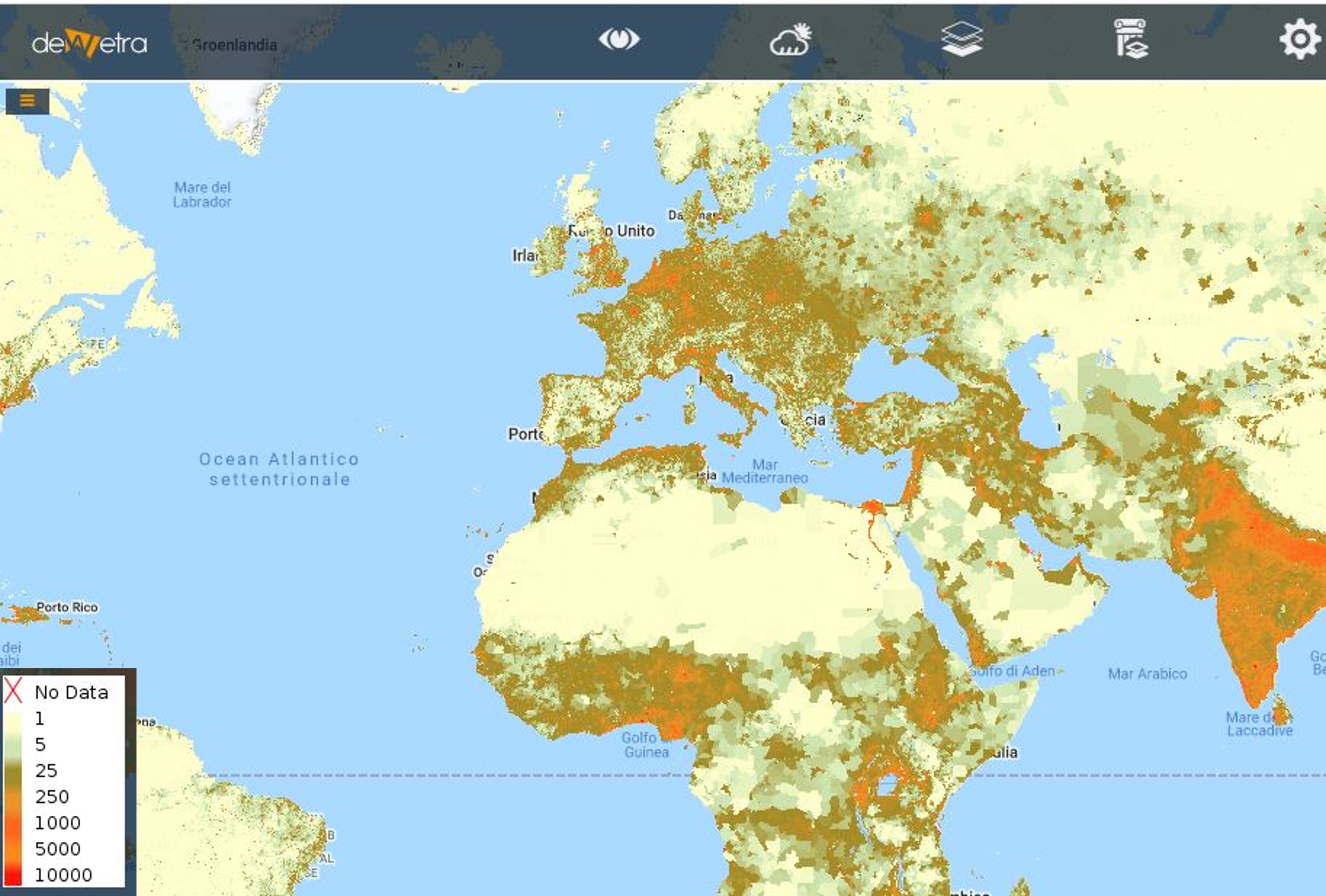This screenshot has width=1326, height=896.
Task: Open the settings gear icon
Action: [x=1300, y=39]
